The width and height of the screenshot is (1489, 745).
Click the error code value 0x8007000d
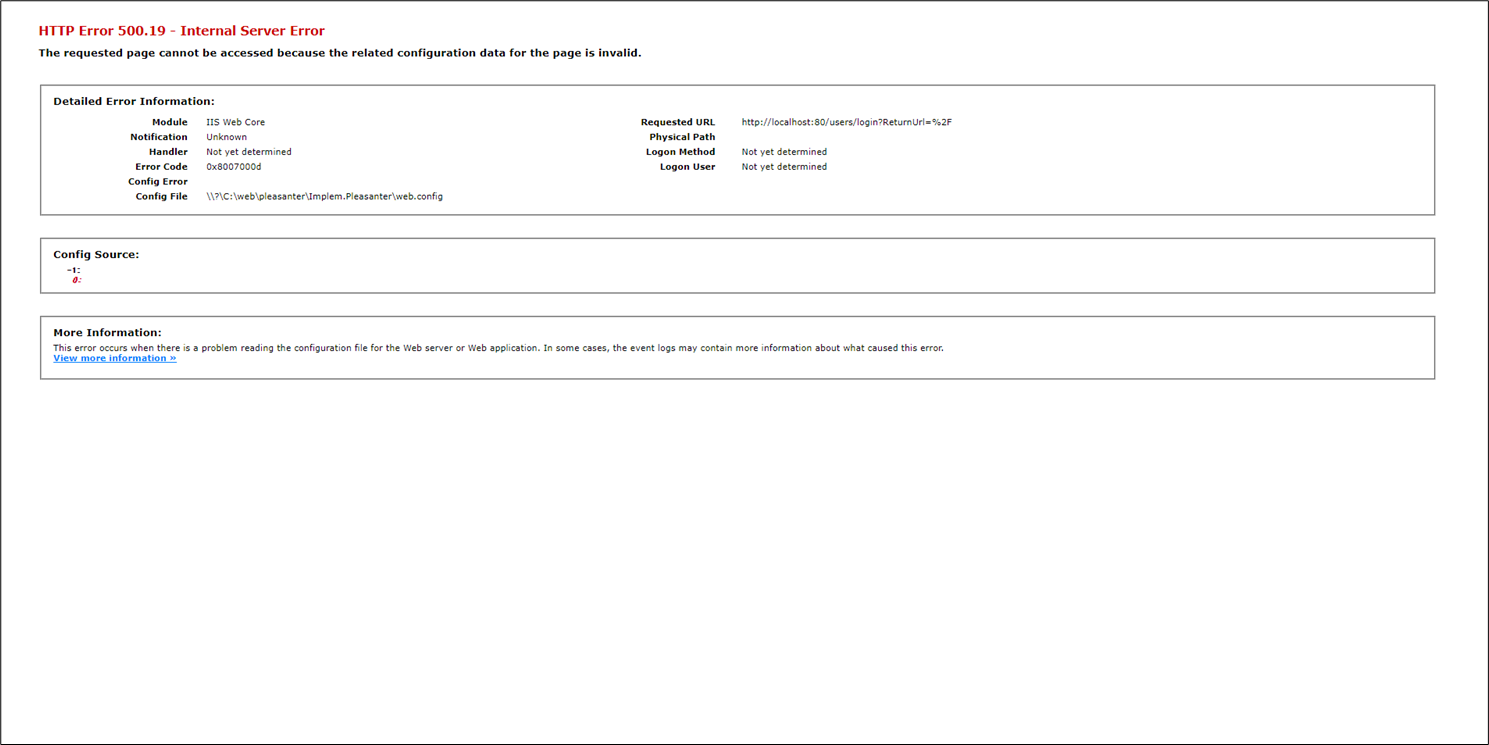coord(234,167)
